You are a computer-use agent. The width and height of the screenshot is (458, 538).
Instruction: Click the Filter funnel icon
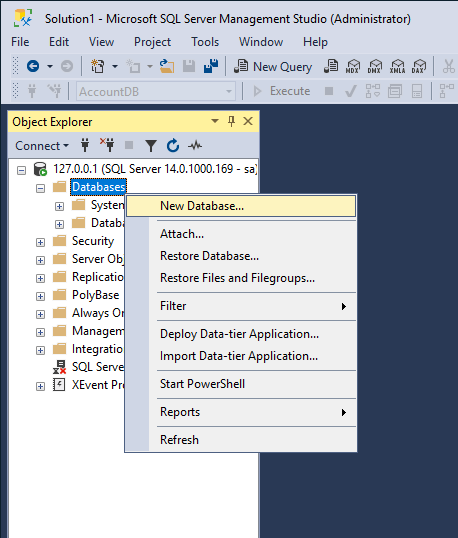click(151, 145)
